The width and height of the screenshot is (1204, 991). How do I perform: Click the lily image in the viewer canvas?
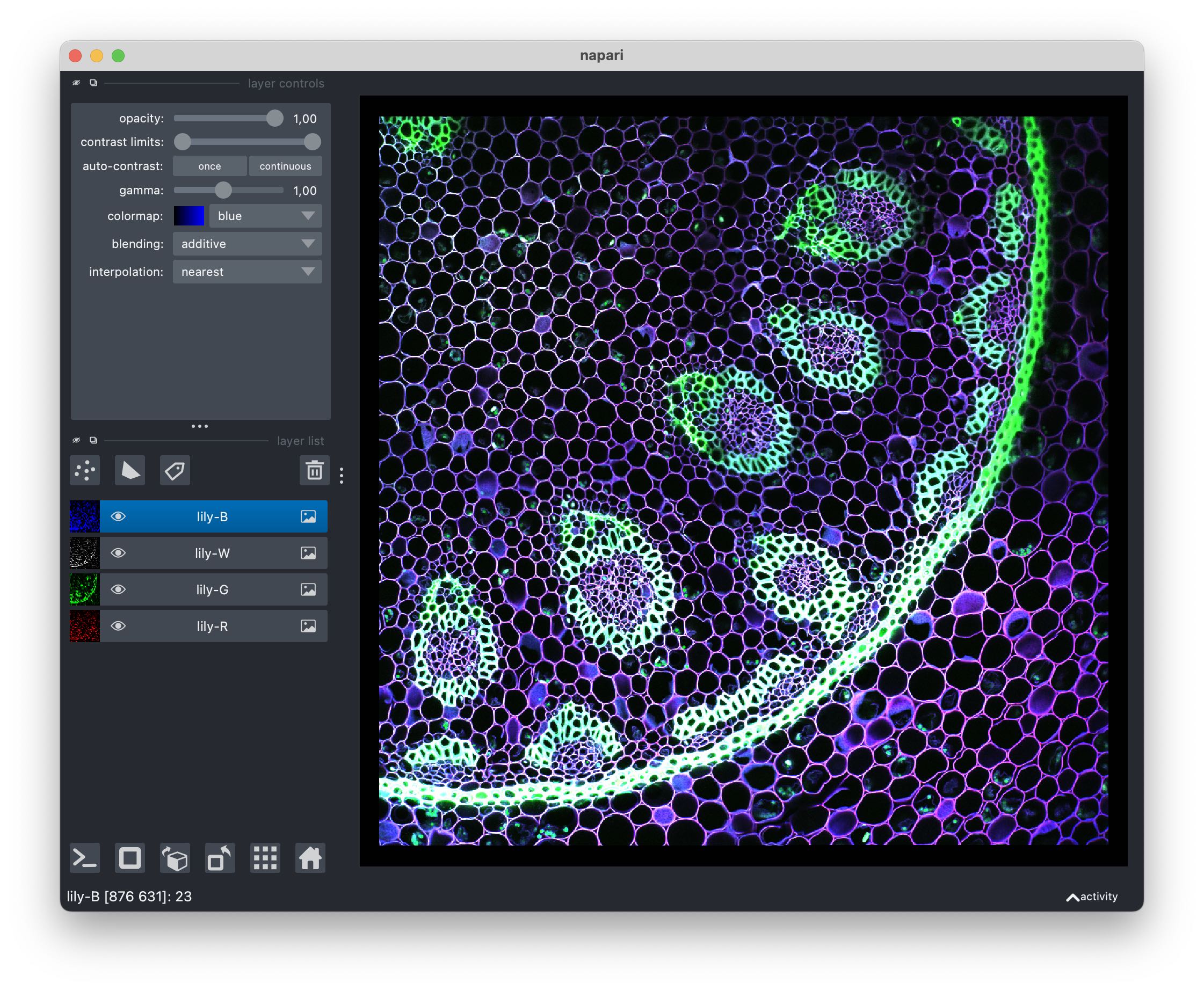tap(743, 480)
